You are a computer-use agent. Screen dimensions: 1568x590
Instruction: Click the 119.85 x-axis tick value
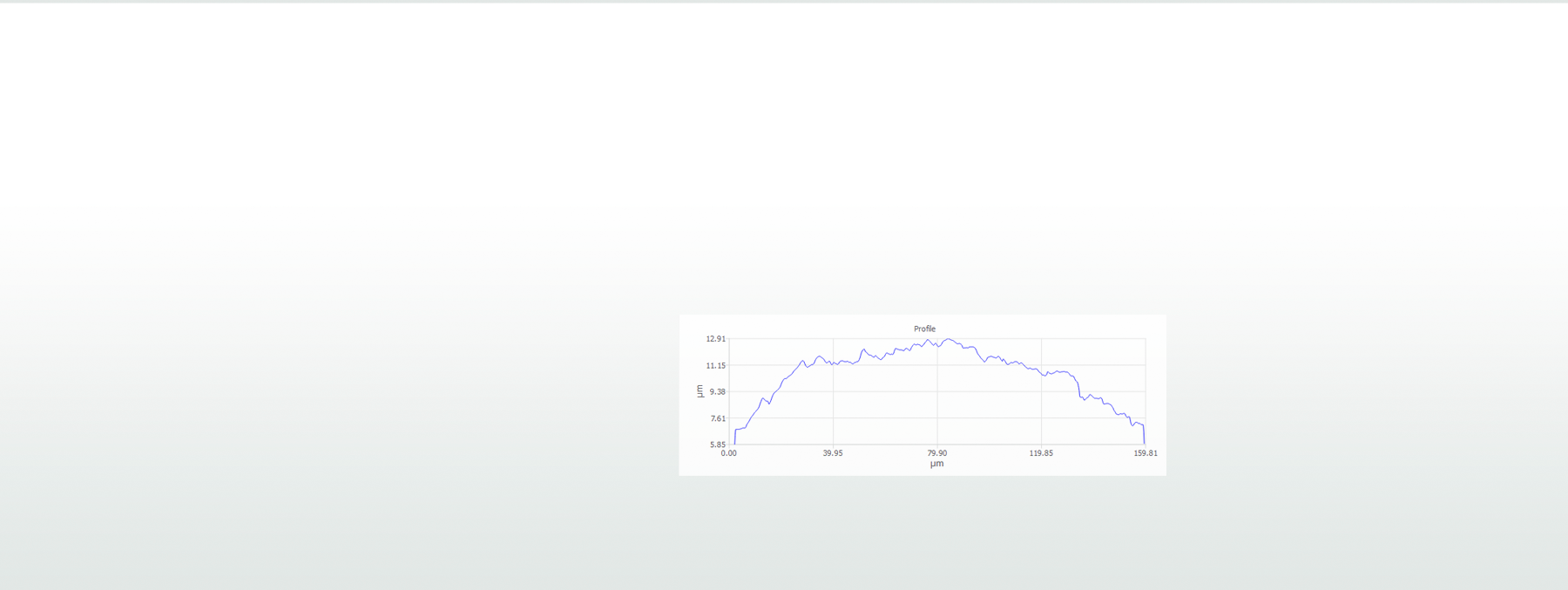point(1041,453)
